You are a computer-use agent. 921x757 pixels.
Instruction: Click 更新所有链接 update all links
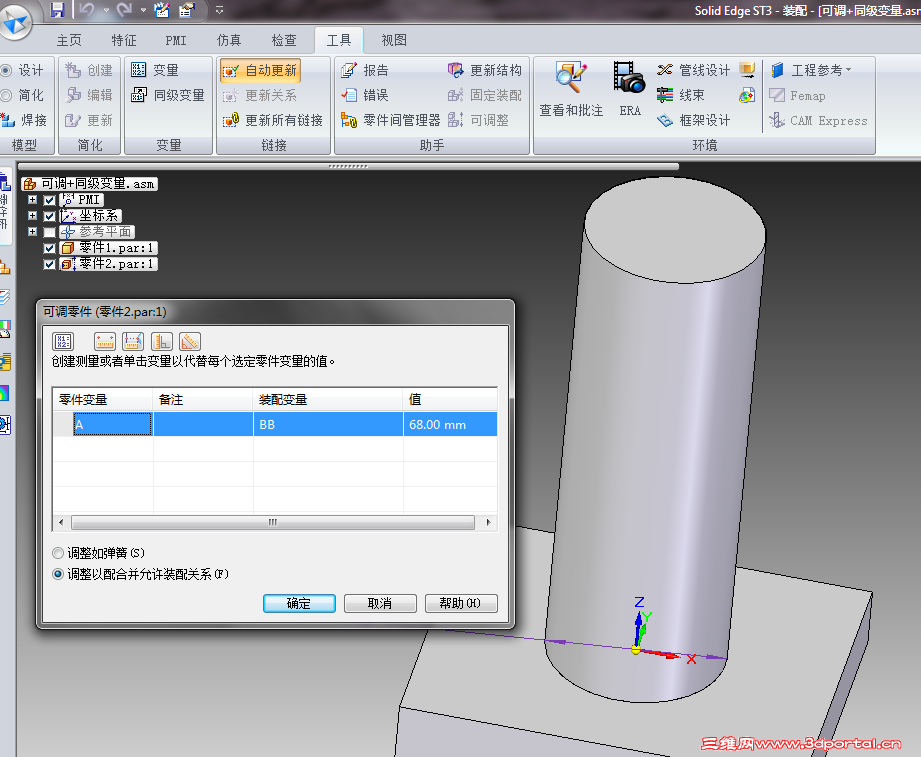point(273,120)
